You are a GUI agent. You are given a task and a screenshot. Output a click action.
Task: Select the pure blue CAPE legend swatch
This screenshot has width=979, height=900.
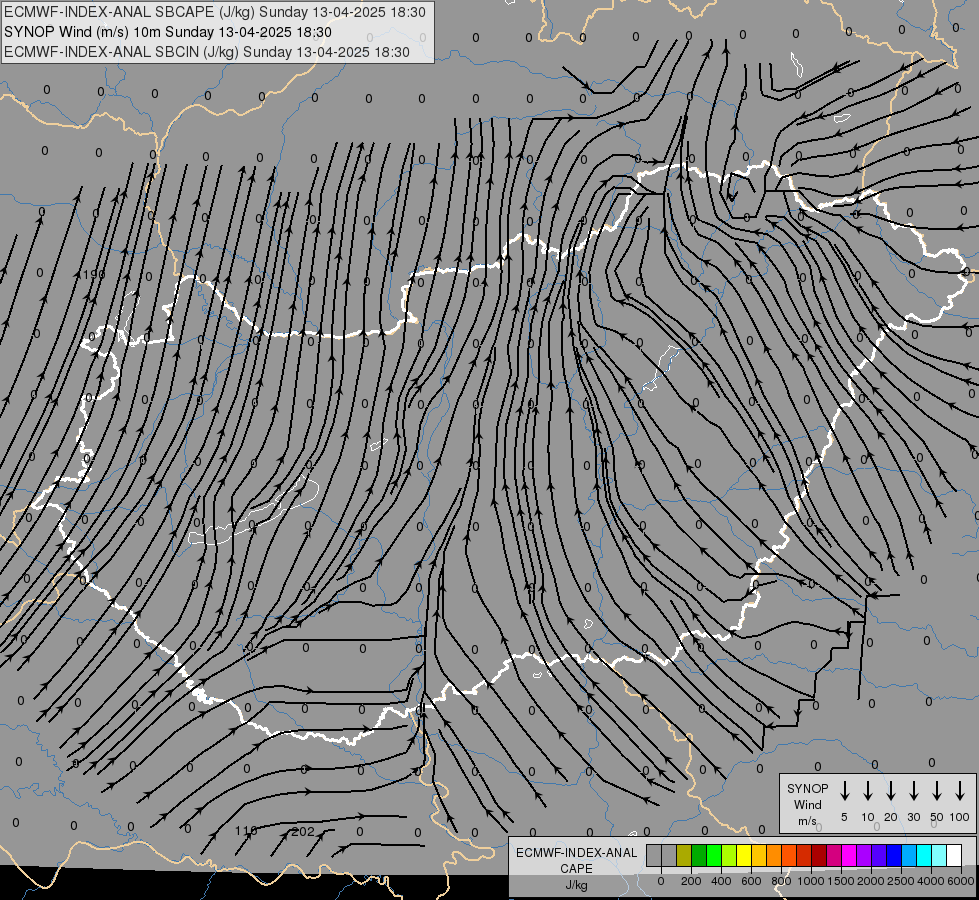893,855
